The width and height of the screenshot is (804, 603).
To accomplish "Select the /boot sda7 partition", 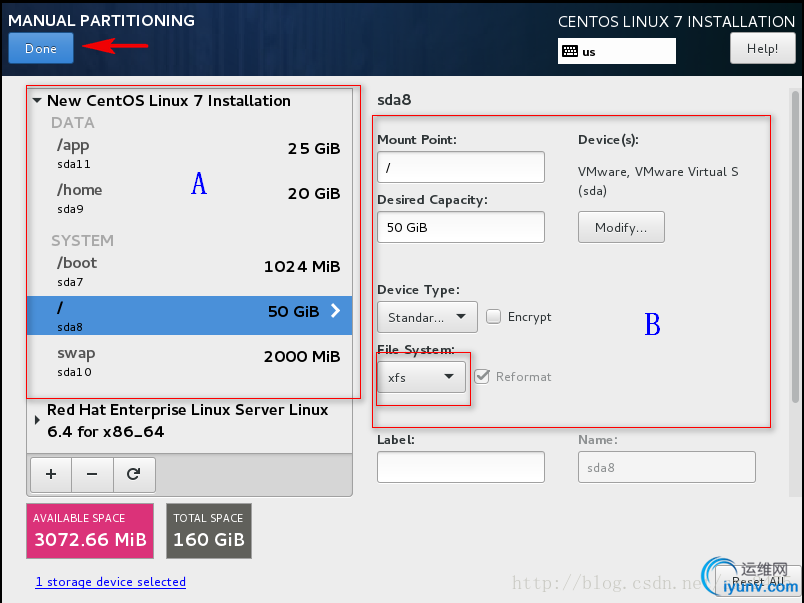I will point(190,271).
